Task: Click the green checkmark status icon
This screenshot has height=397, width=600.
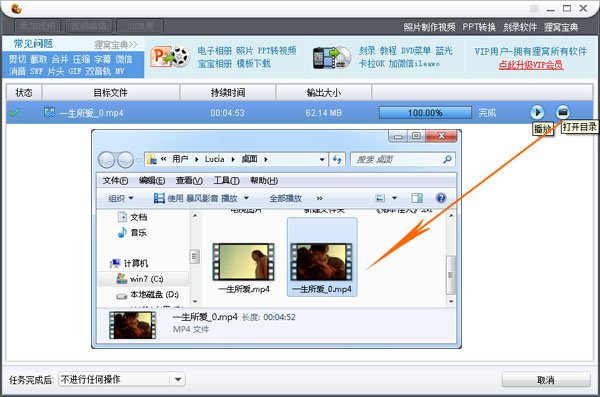Action: 15,113
